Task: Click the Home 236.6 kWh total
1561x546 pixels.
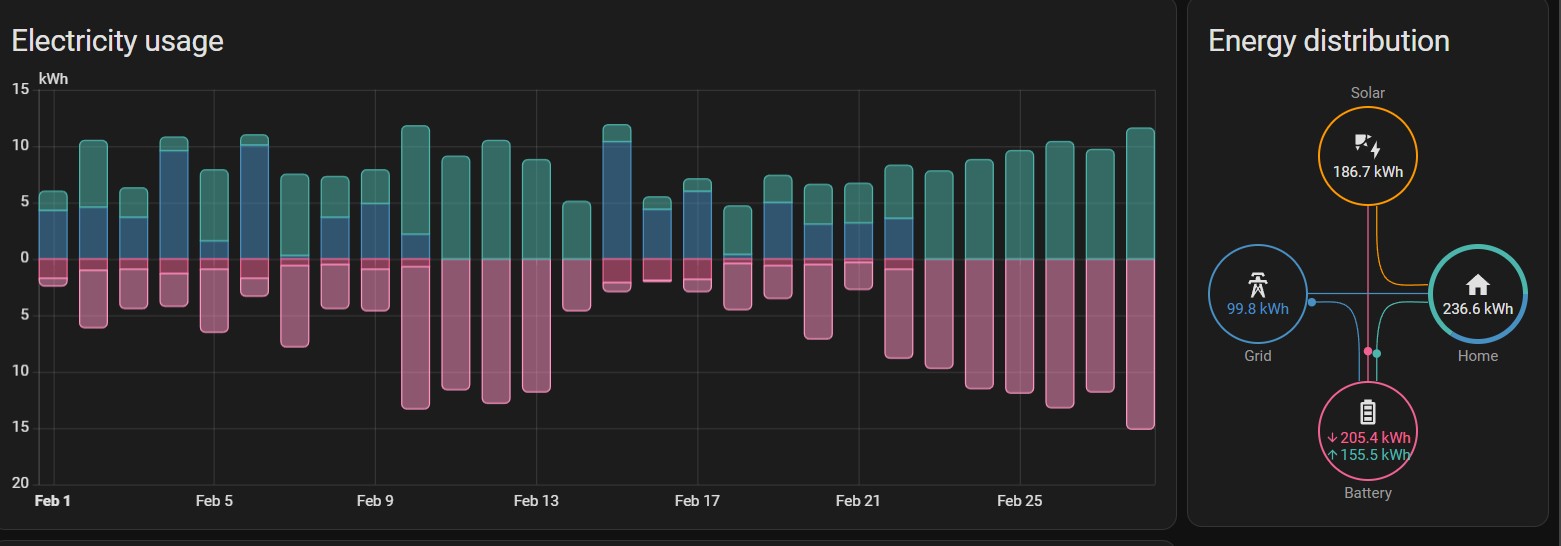Action: click(1477, 309)
